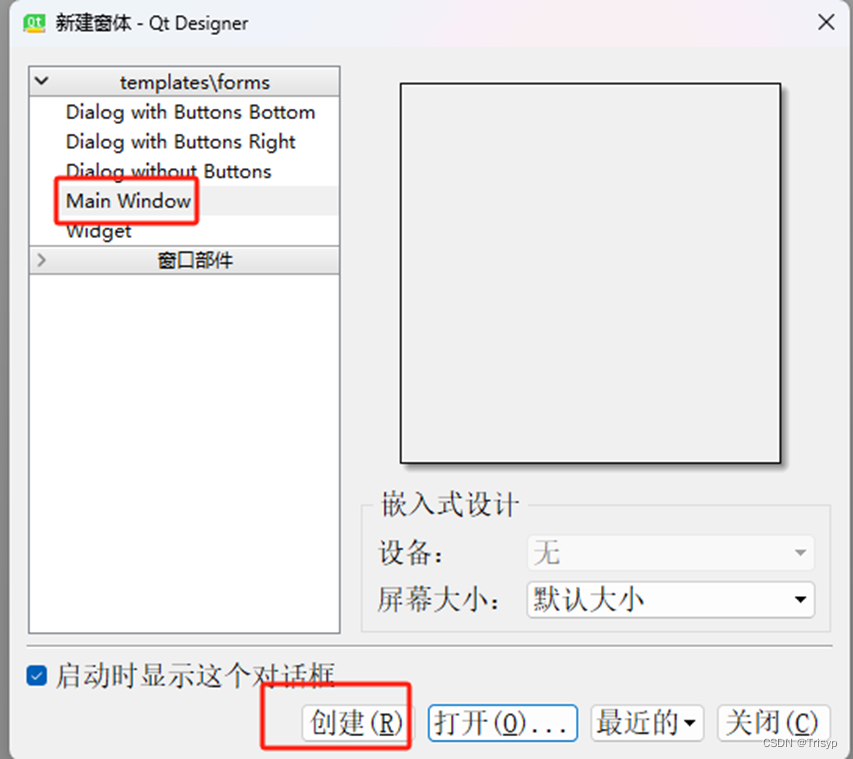853x759 pixels.
Task: Open the 屏幕大小 dropdown showing 默认大小
Action: click(670, 600)
